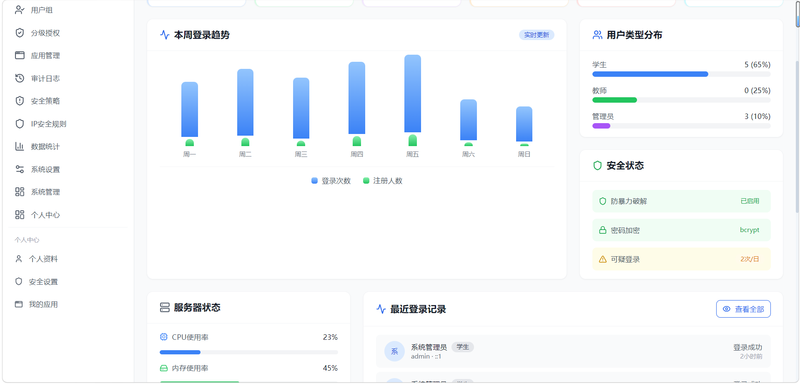Viewport: 800px width, 384px height.
Task: Click the 2小时前 timestamp
Action: [x=752, y=356]
